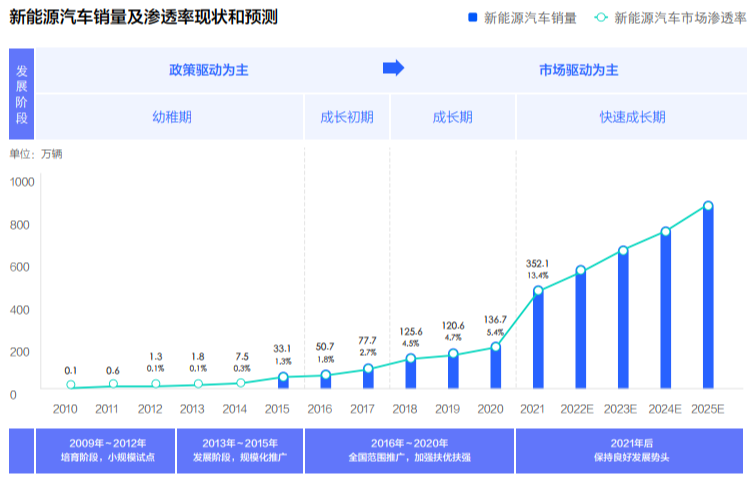Click the penetration line marker at 2013
Screen dimensions: 753x481
pos(198,384)
